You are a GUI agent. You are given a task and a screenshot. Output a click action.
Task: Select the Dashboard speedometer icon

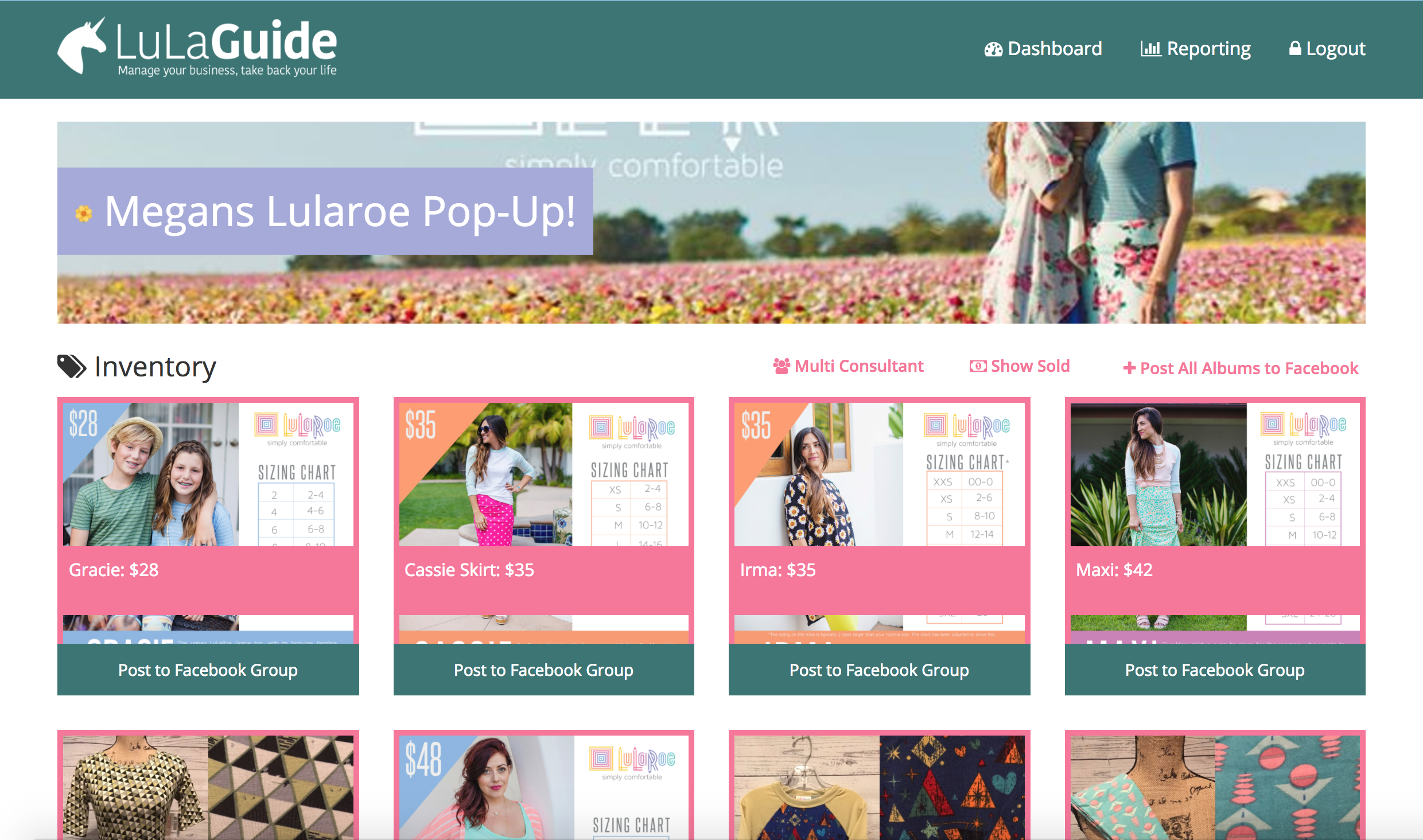tap(994, 49)
